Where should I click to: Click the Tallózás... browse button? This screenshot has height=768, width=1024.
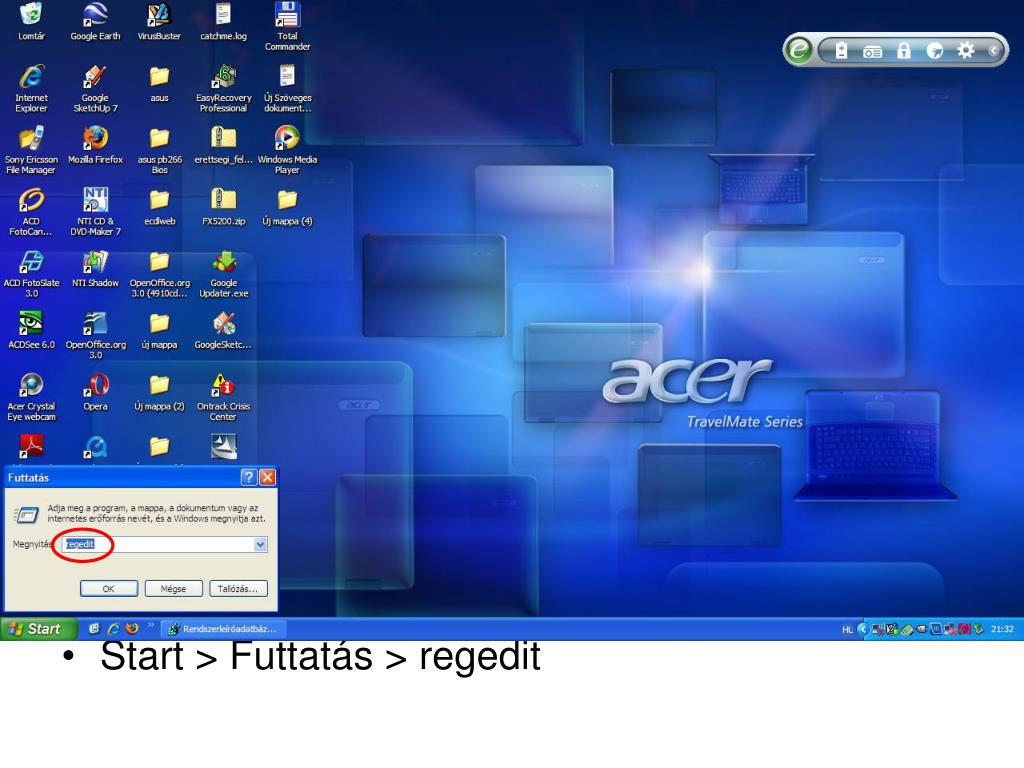[238, 588]
